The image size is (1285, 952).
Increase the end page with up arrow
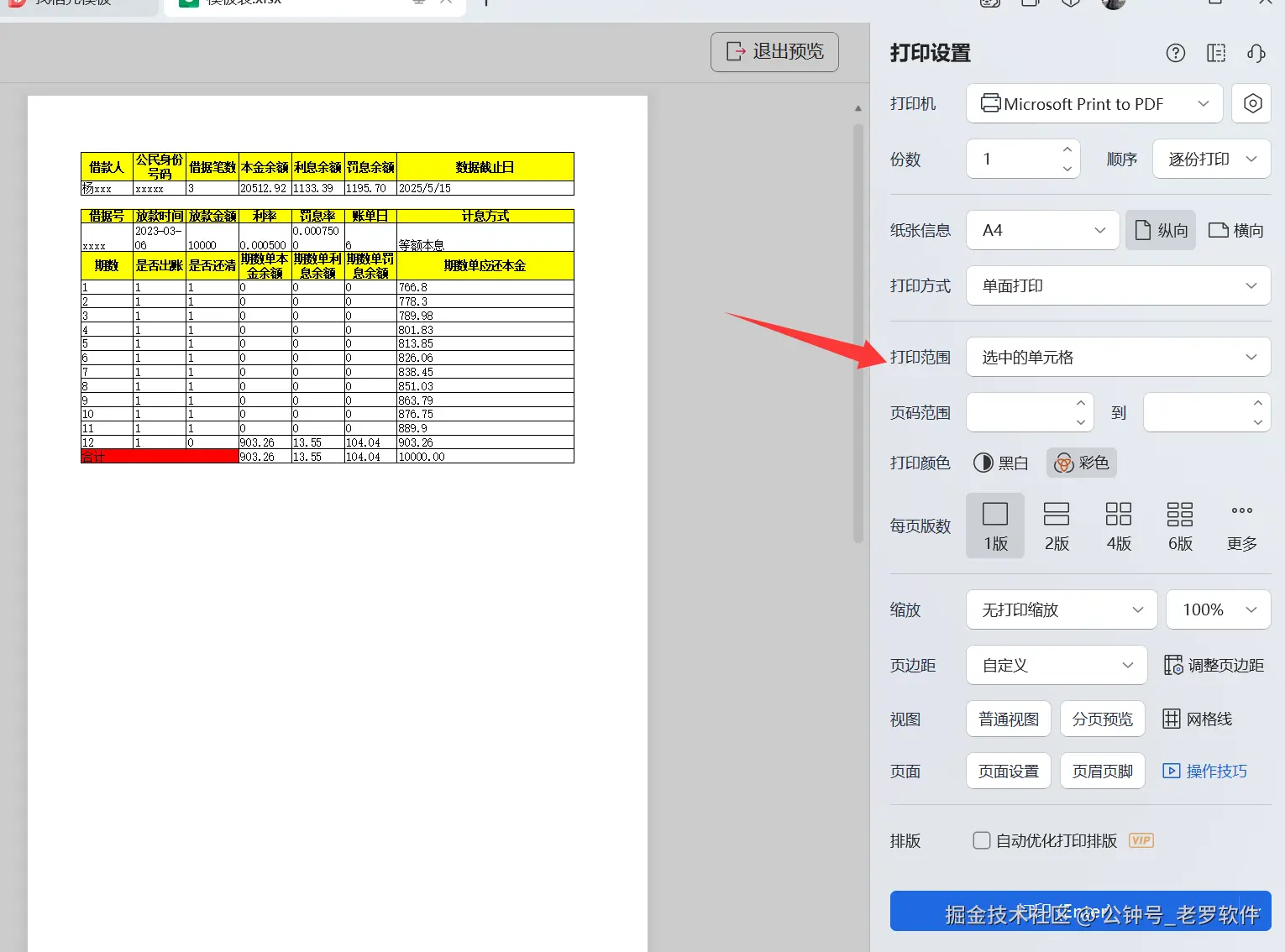click(x=1258, y=403)
